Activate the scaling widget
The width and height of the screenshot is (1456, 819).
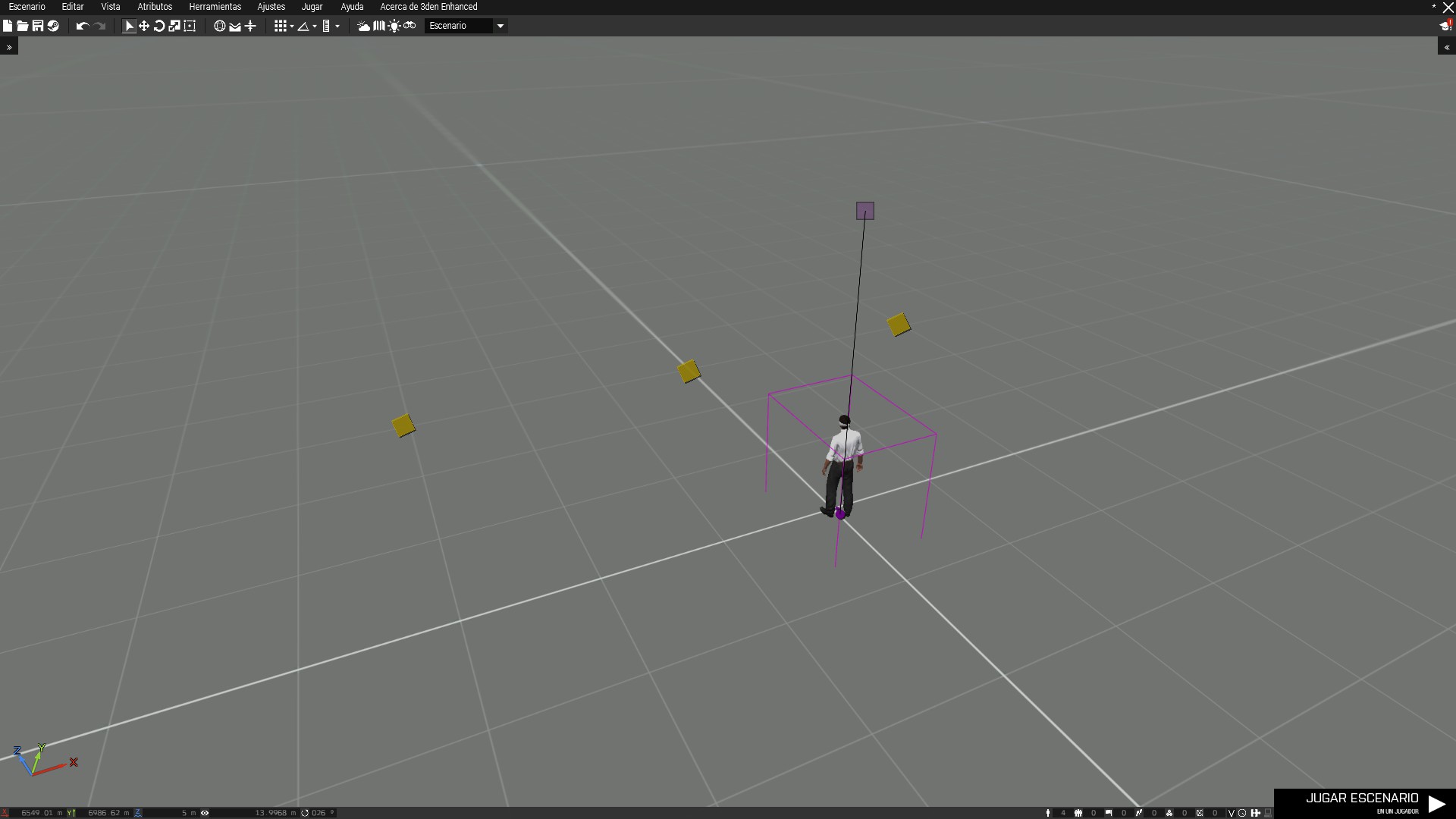point(174,26)
